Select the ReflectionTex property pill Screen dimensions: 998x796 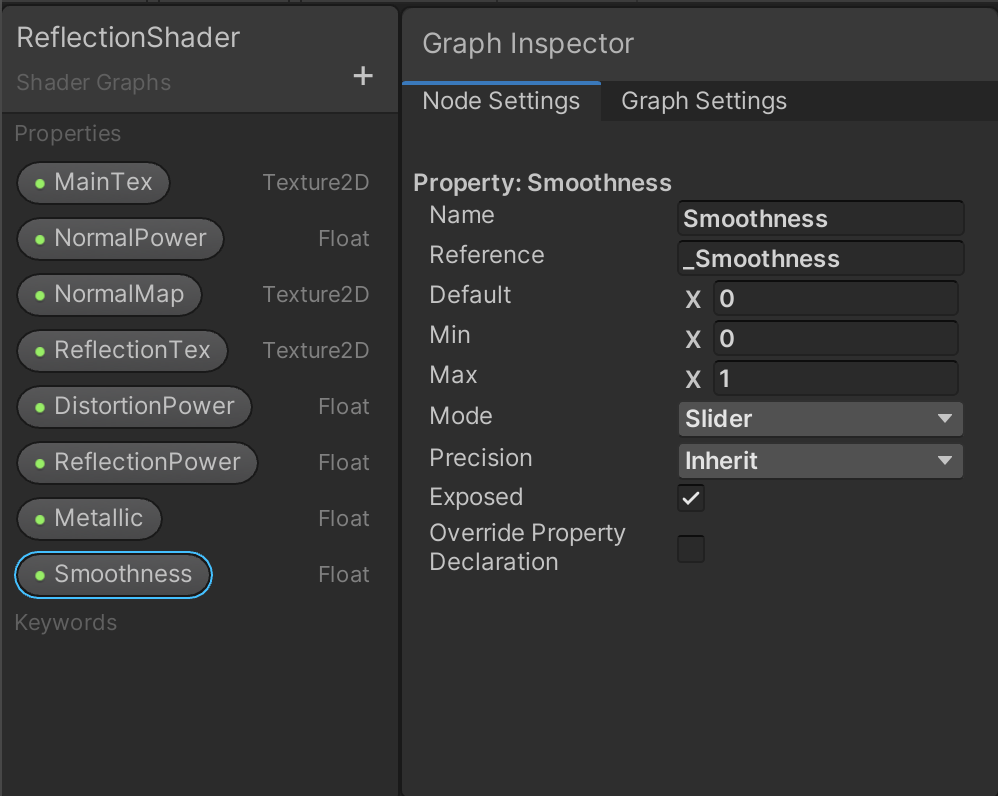pyautogui.click(x=122, y=351)
